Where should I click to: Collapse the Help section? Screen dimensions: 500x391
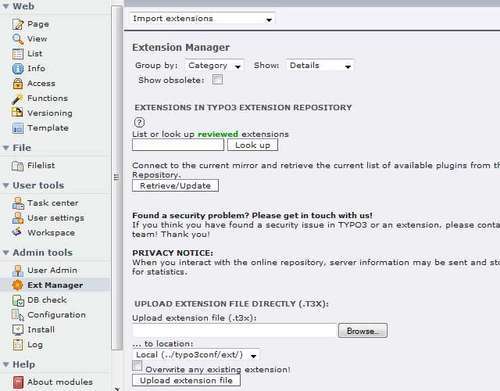(x=5, y=364)
